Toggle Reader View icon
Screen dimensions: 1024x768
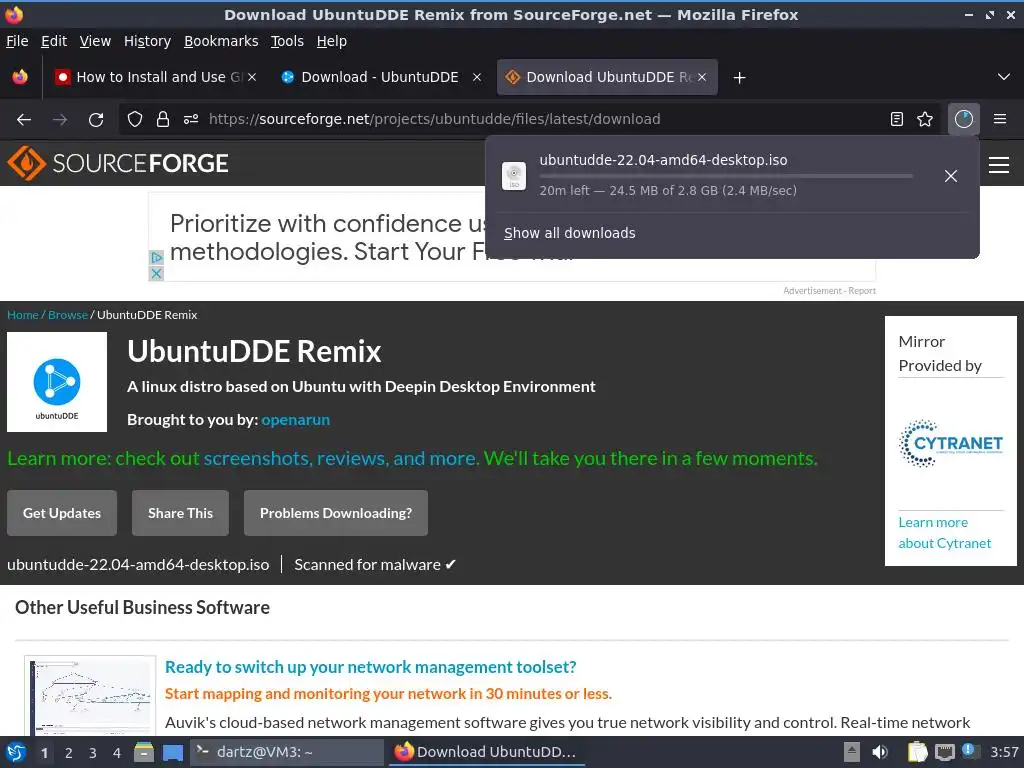coord(897,119)
